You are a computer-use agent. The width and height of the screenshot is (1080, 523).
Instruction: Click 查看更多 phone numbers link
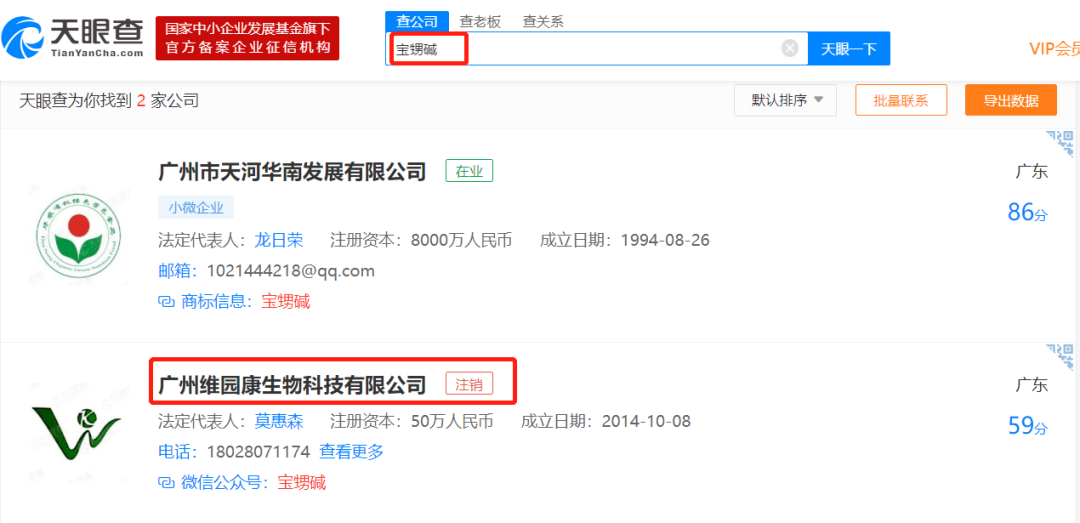point(351,452)
